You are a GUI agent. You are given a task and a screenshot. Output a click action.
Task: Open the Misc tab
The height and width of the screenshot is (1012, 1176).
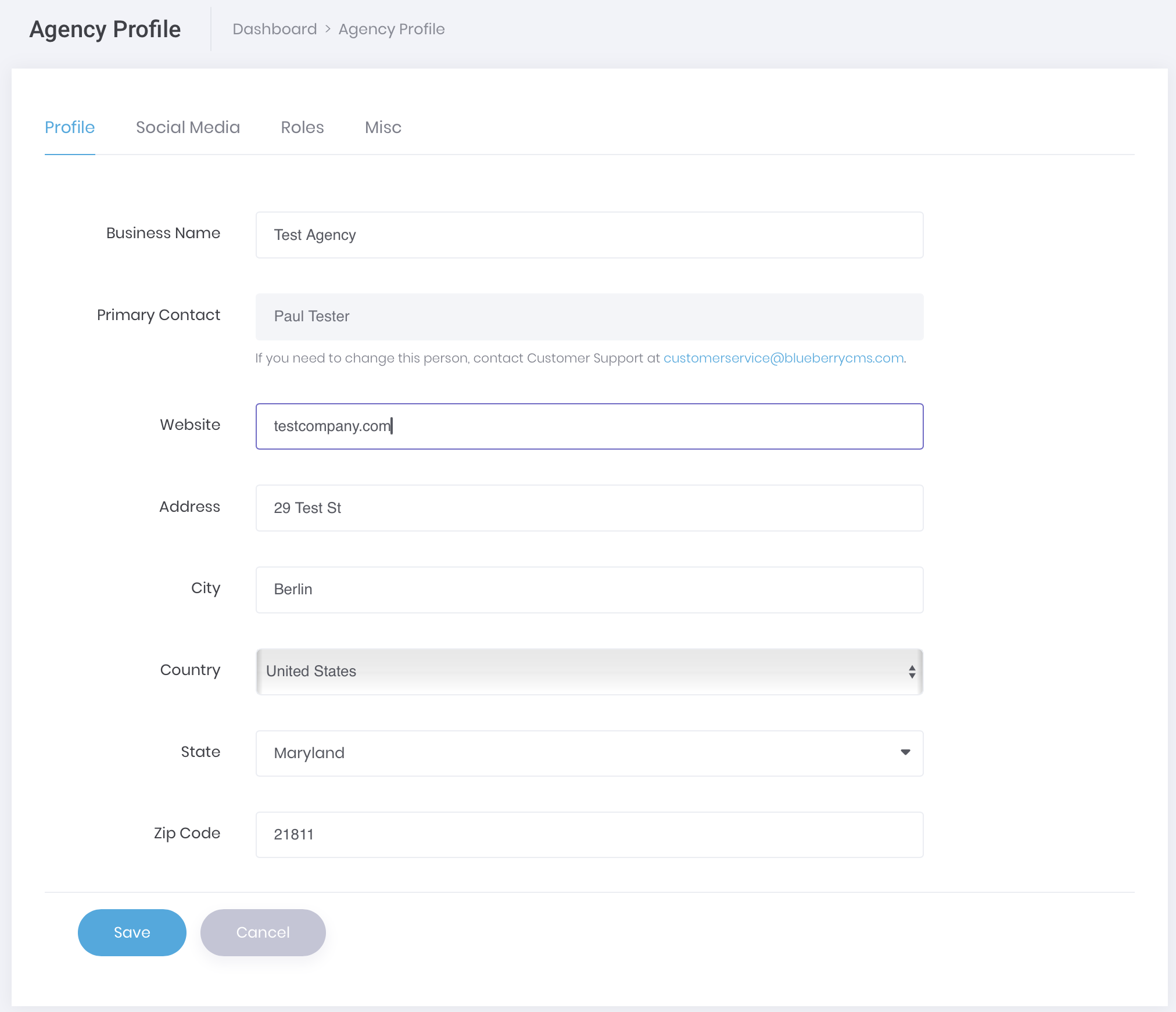point(383,127)
